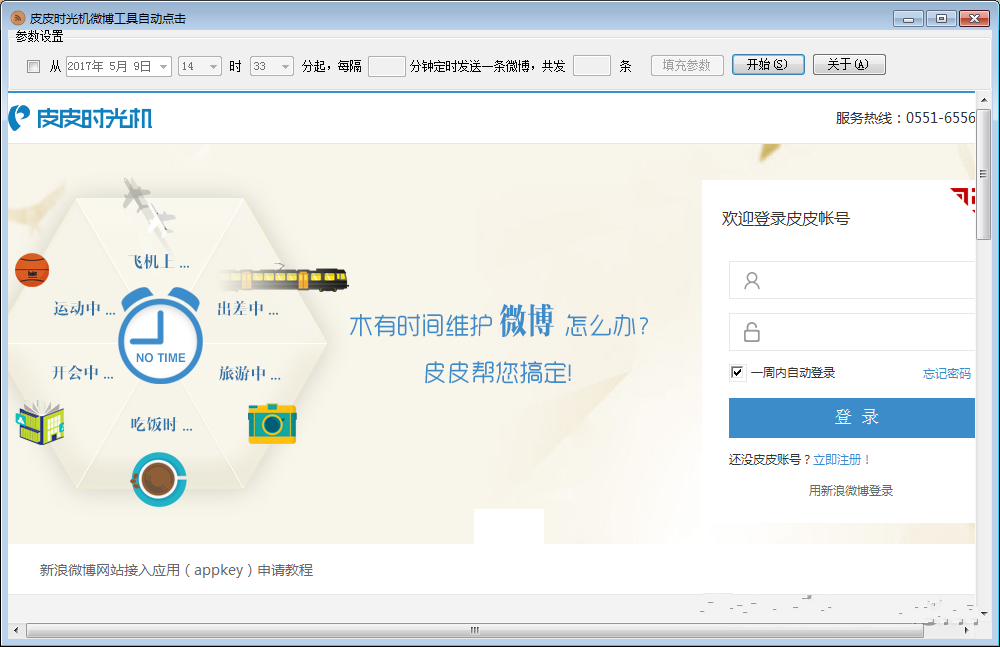1000x647 pixels.
Task: Click the open book building icon
Action: click(x=40, y=422)
